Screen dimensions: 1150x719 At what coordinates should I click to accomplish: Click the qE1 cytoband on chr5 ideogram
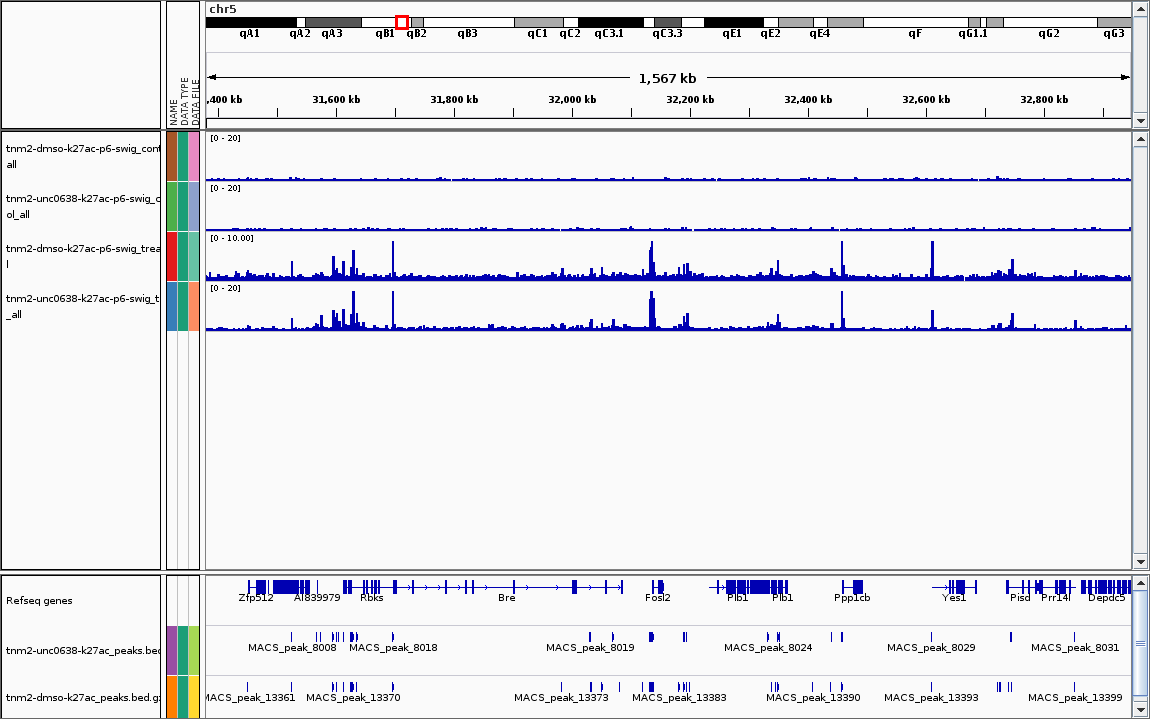(733, 22)
